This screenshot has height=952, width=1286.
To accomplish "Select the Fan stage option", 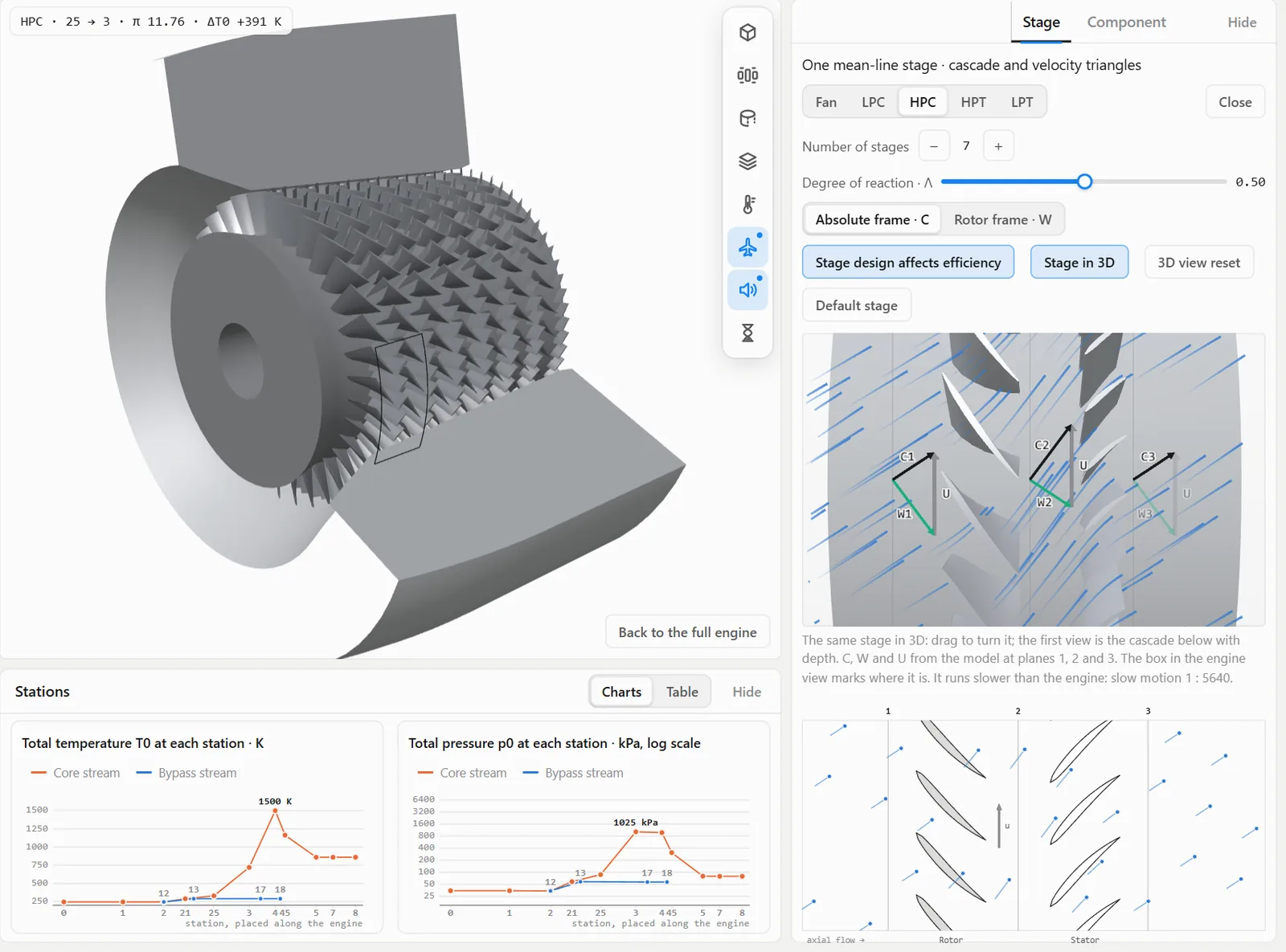I will pyautogui.click(x=825, y=102).
